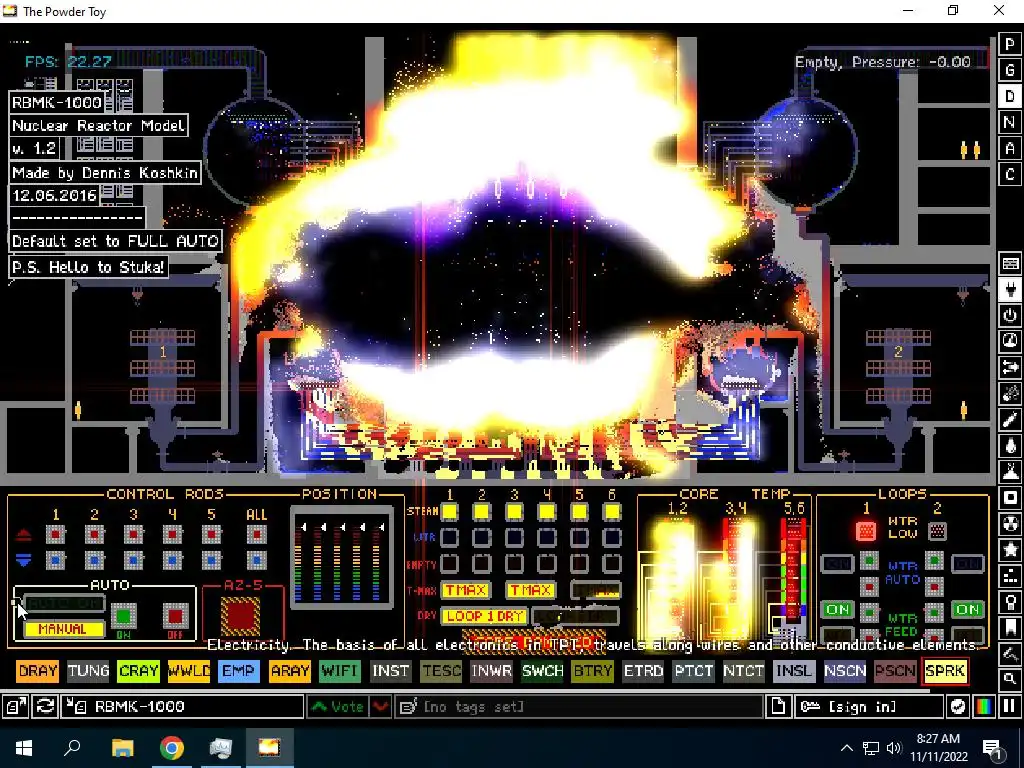Click the yellow MANUAL mode label

click(63, 629)
